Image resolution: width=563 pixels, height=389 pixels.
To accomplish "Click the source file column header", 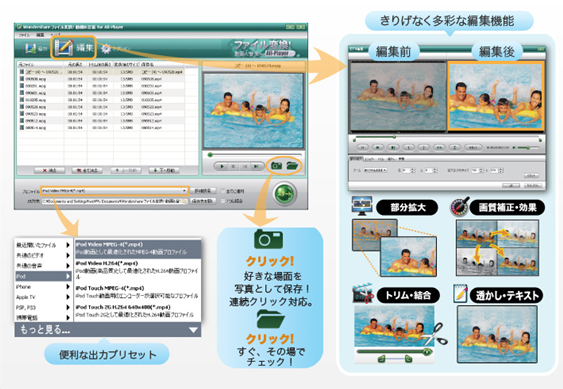I will [41, 65].
